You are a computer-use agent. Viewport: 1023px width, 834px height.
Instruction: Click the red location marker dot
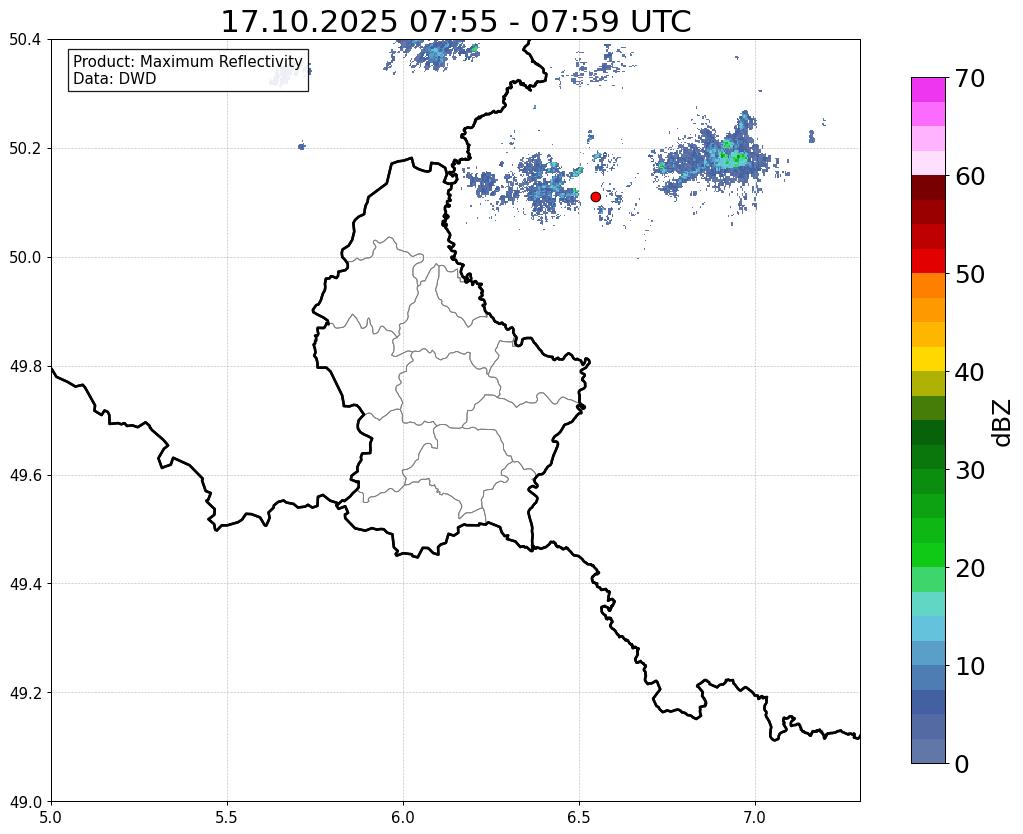tap(595, 197)
